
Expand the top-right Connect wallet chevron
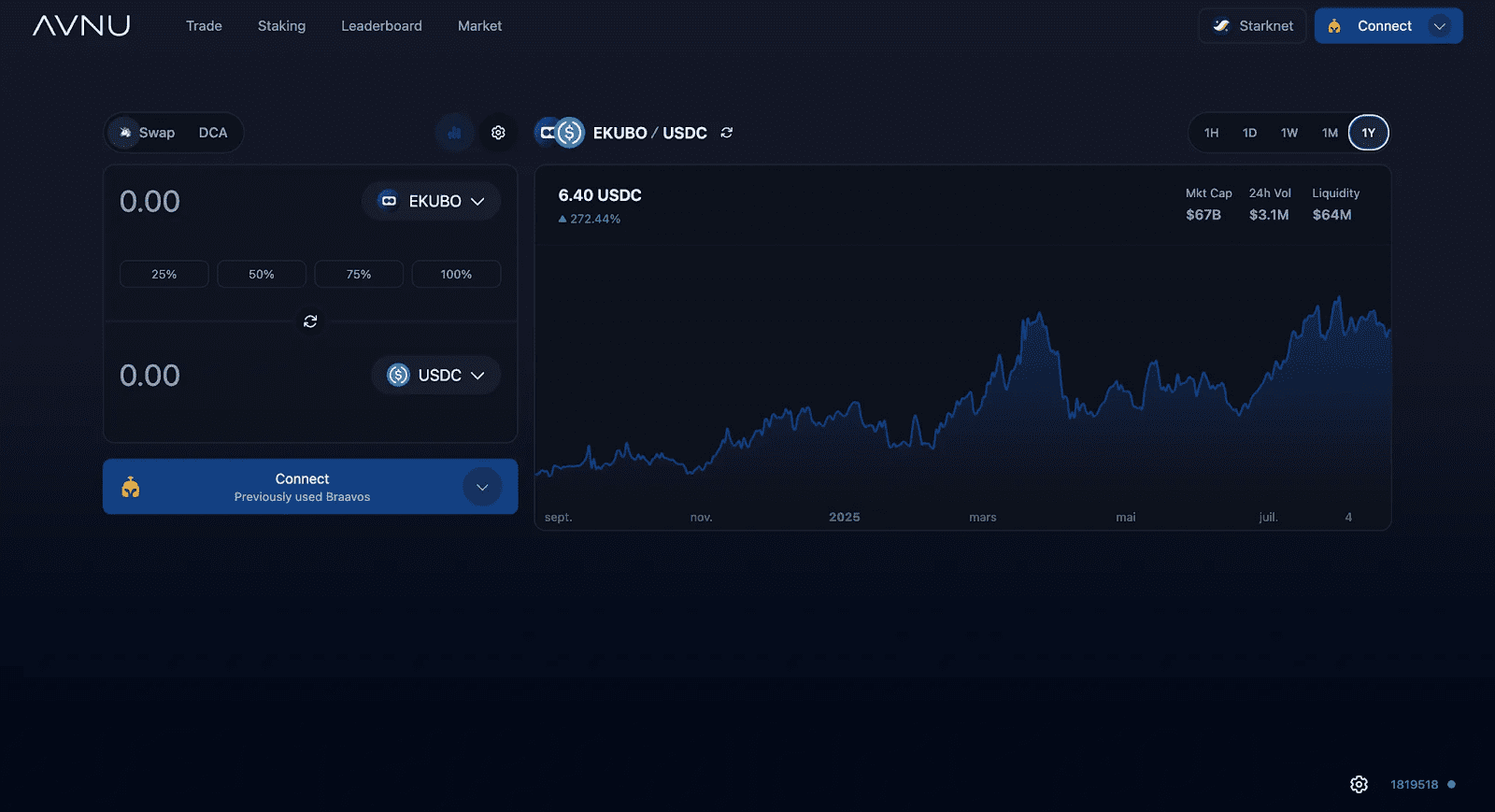point(1440,26)
